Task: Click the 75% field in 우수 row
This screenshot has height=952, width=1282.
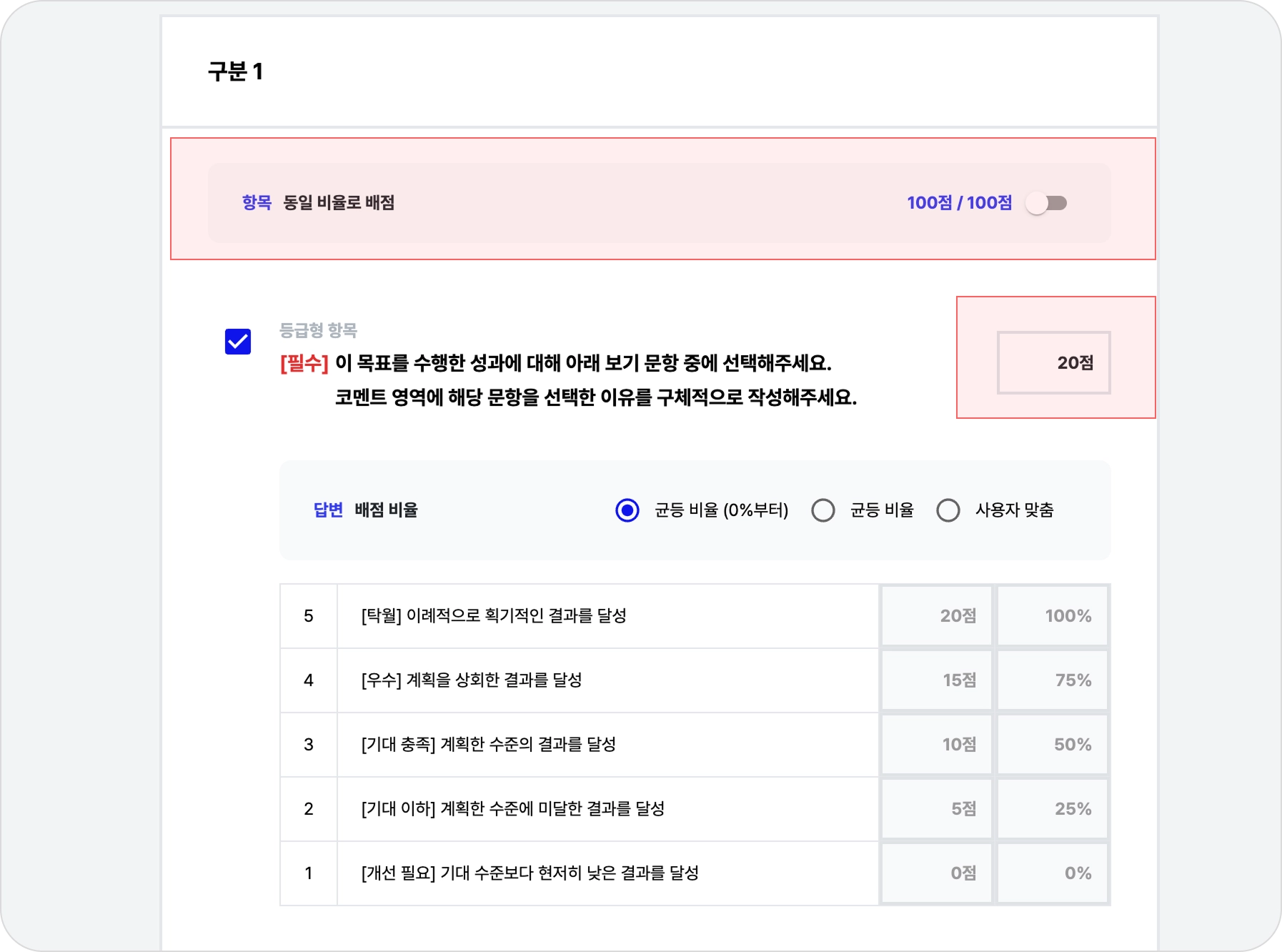Action: click(1053, 680)
